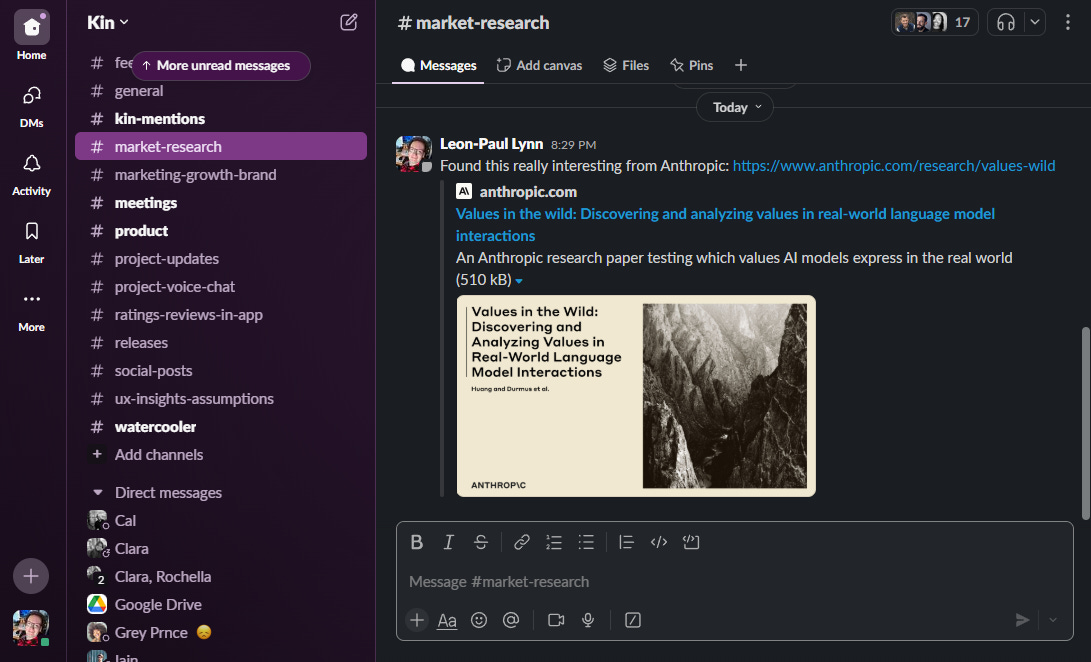Toggle ordered list formatting
The height and width of the screenshot is (662, 1091).
554,542
